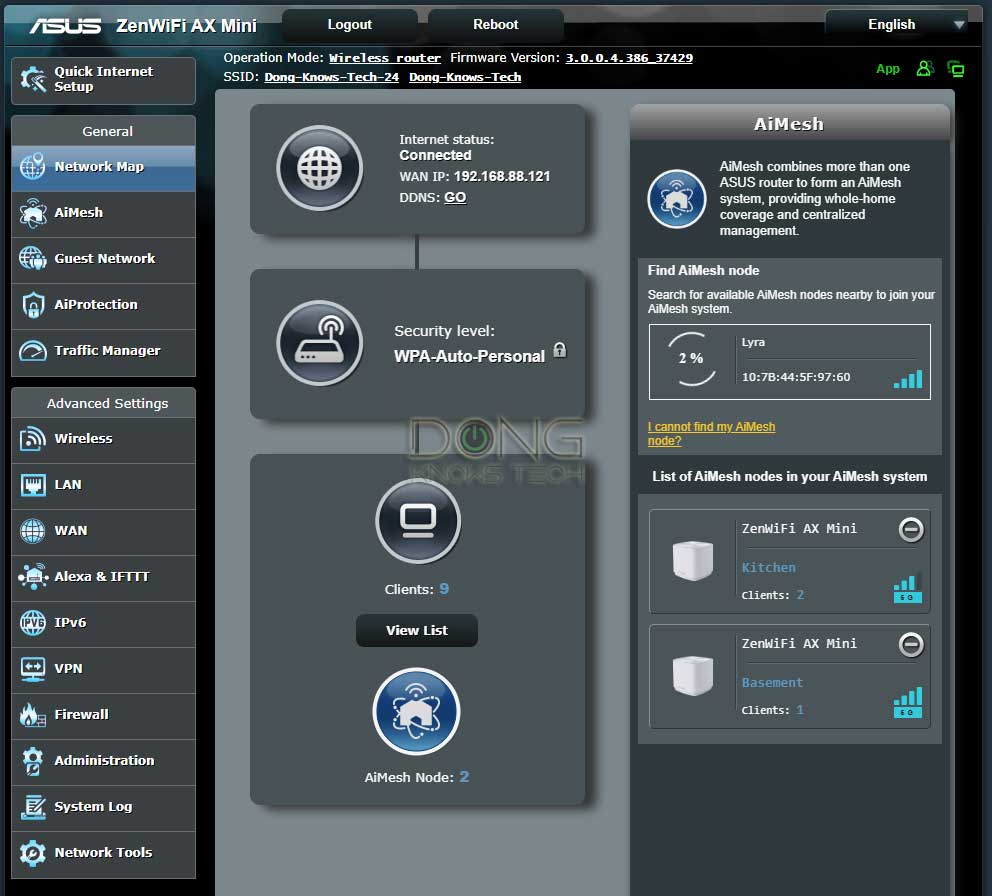Click the Basement node device thumbnail
This screenshot has width=992, height=896.
(x=693, y=675)
